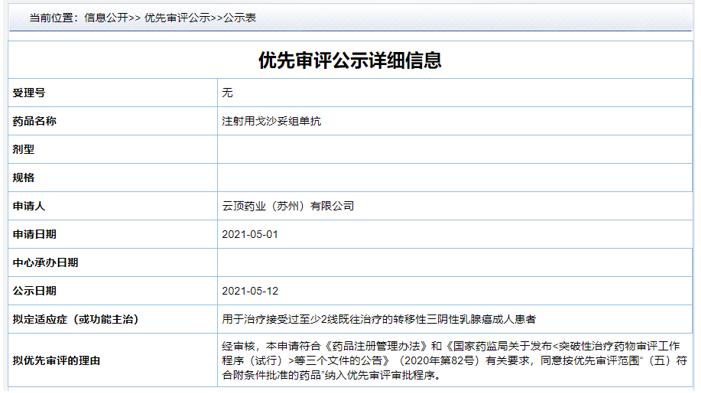
Task: Select the priority review reason paragraph
Action: (x=454, y=361)
